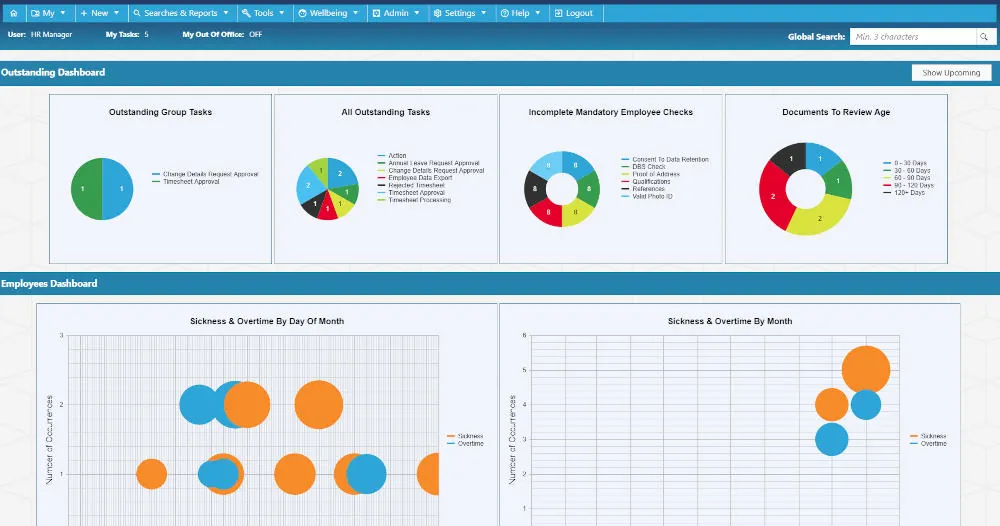The image size is (1000, 526).
Task: Click black slice in Incomplete Mandatory Employee Checks donut
Action: [534, 189]
